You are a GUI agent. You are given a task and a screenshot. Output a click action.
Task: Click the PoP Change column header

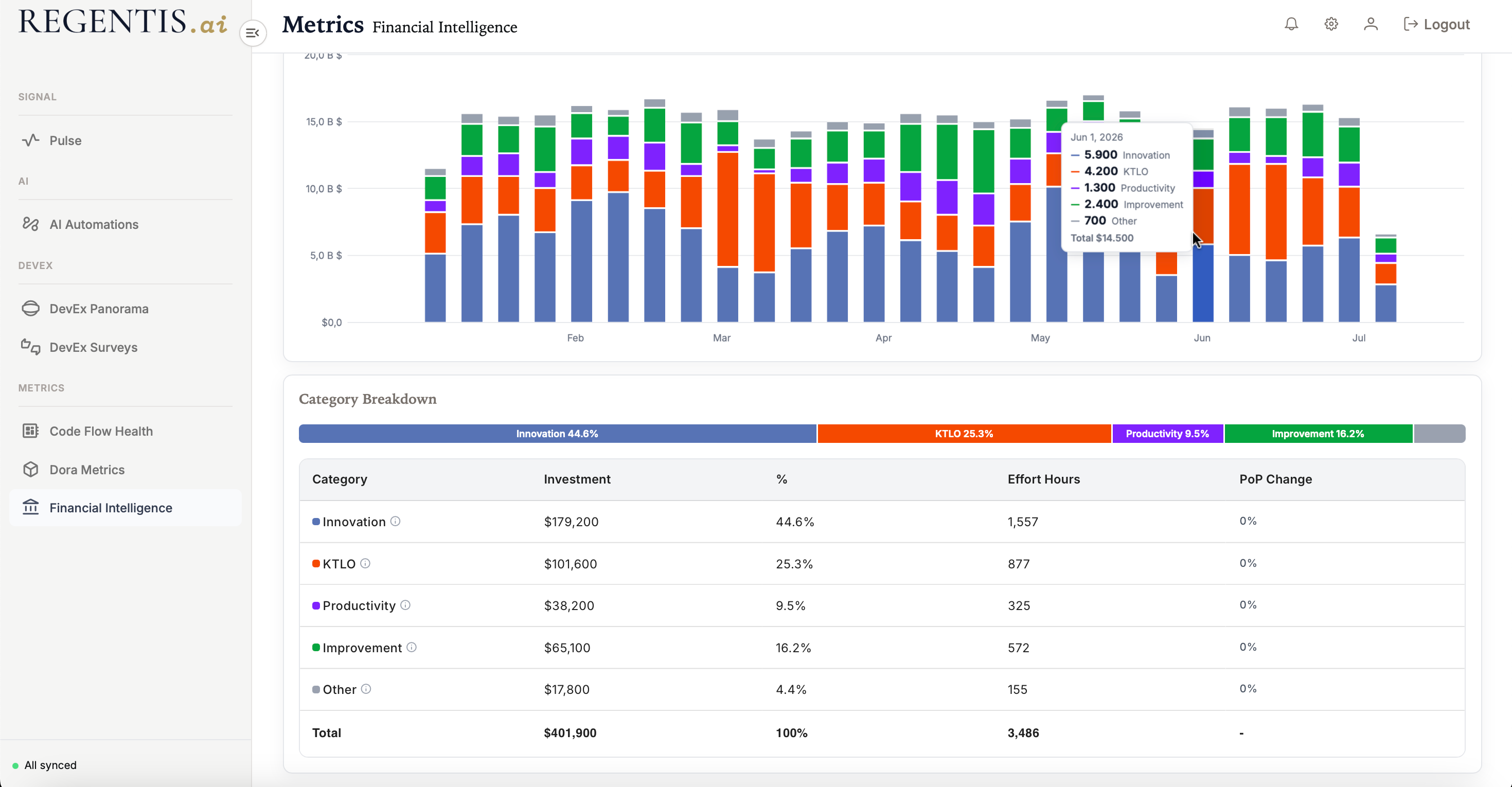[x=1275, y=479]
